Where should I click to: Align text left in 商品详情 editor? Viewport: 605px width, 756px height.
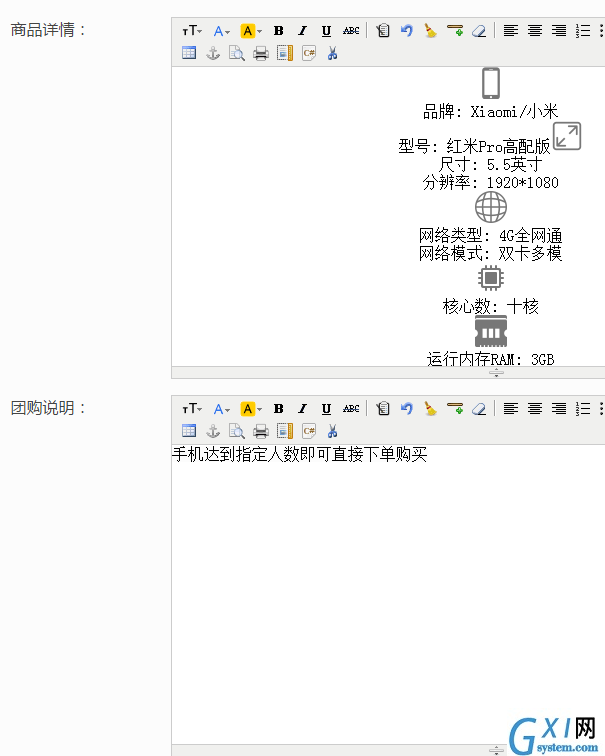(511, 31)
